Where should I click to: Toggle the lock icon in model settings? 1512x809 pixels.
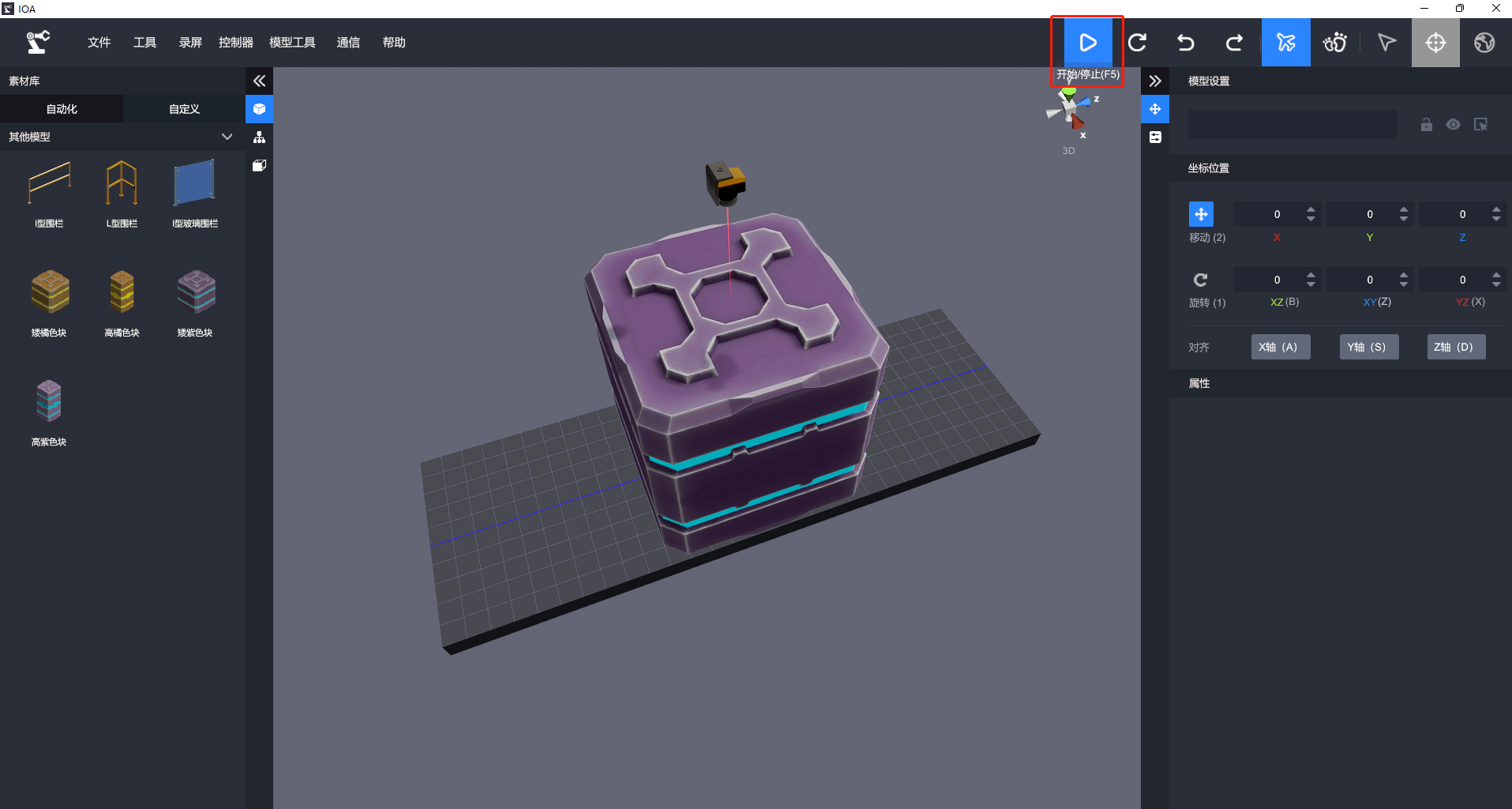1426,125
